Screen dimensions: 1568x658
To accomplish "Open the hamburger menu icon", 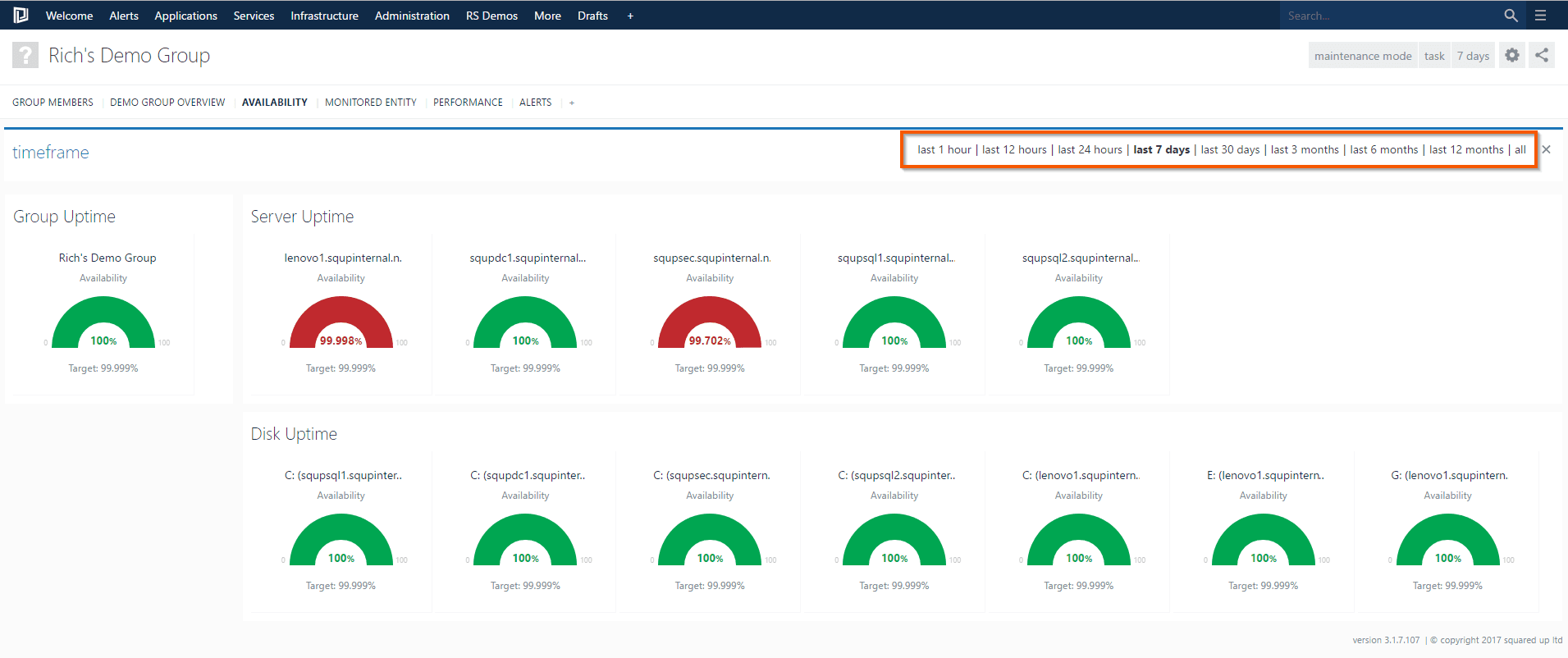I will [1540, 16].
